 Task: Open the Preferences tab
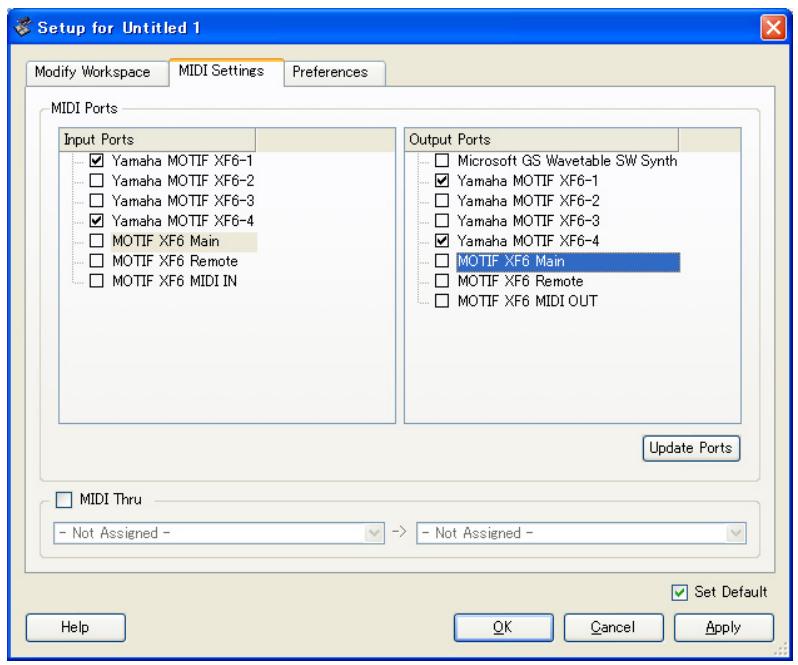click(334, 72)
